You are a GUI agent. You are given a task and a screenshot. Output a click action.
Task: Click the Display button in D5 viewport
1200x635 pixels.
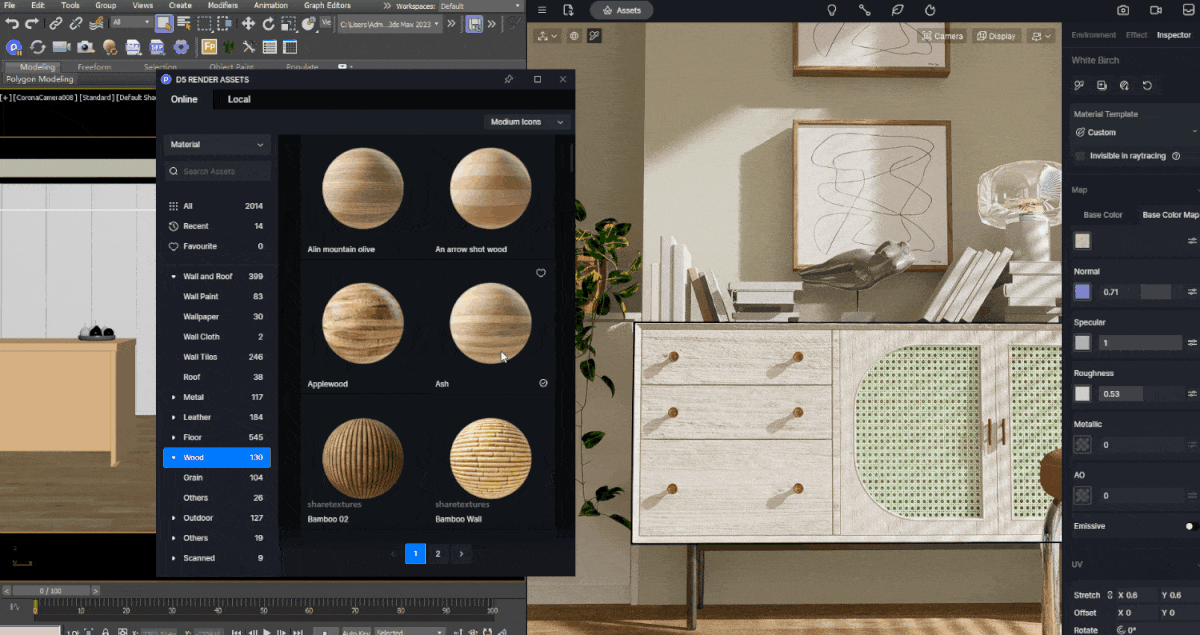(x=995, y=36)
